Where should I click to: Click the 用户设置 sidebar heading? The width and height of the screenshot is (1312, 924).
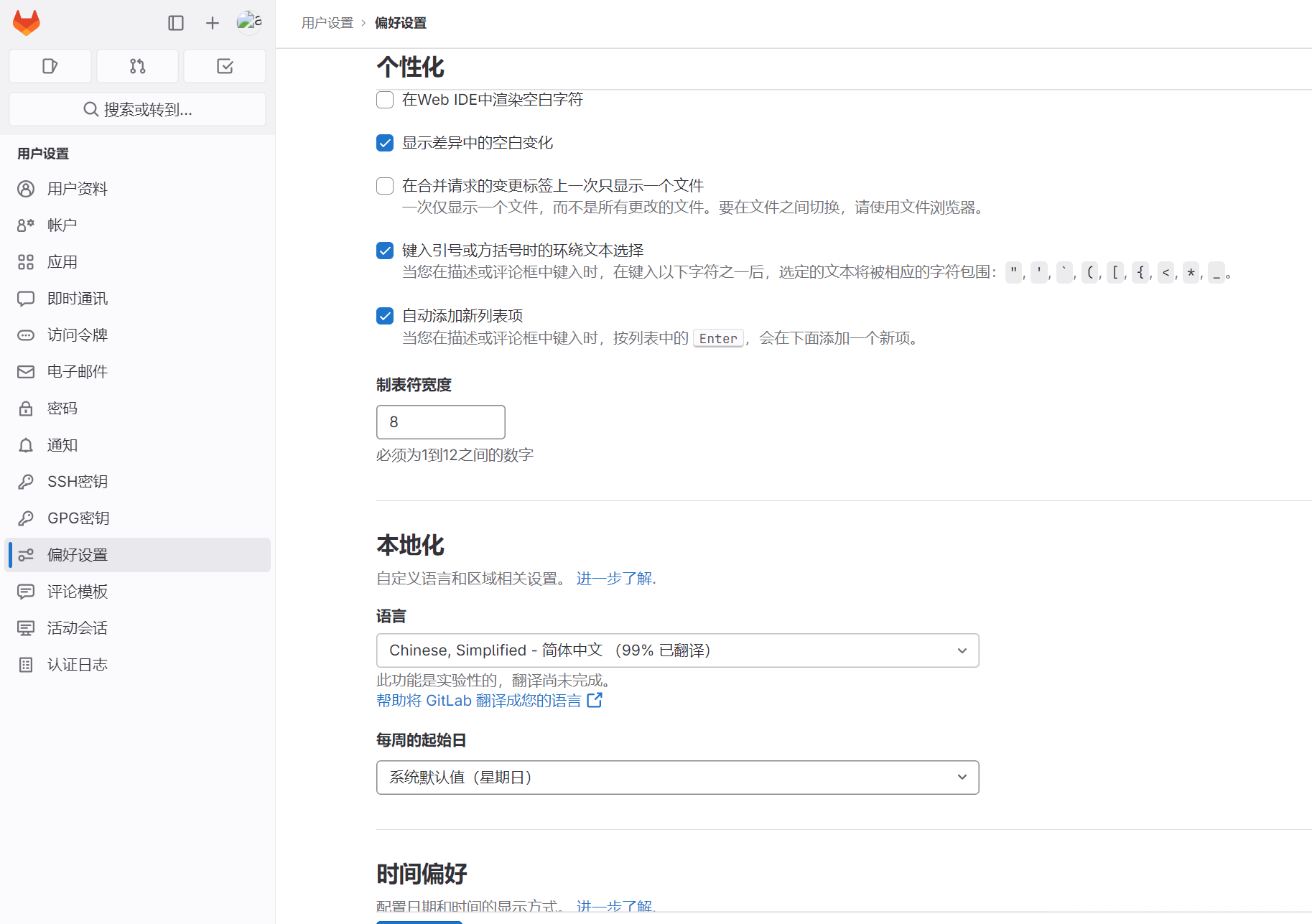click(43, 154)
